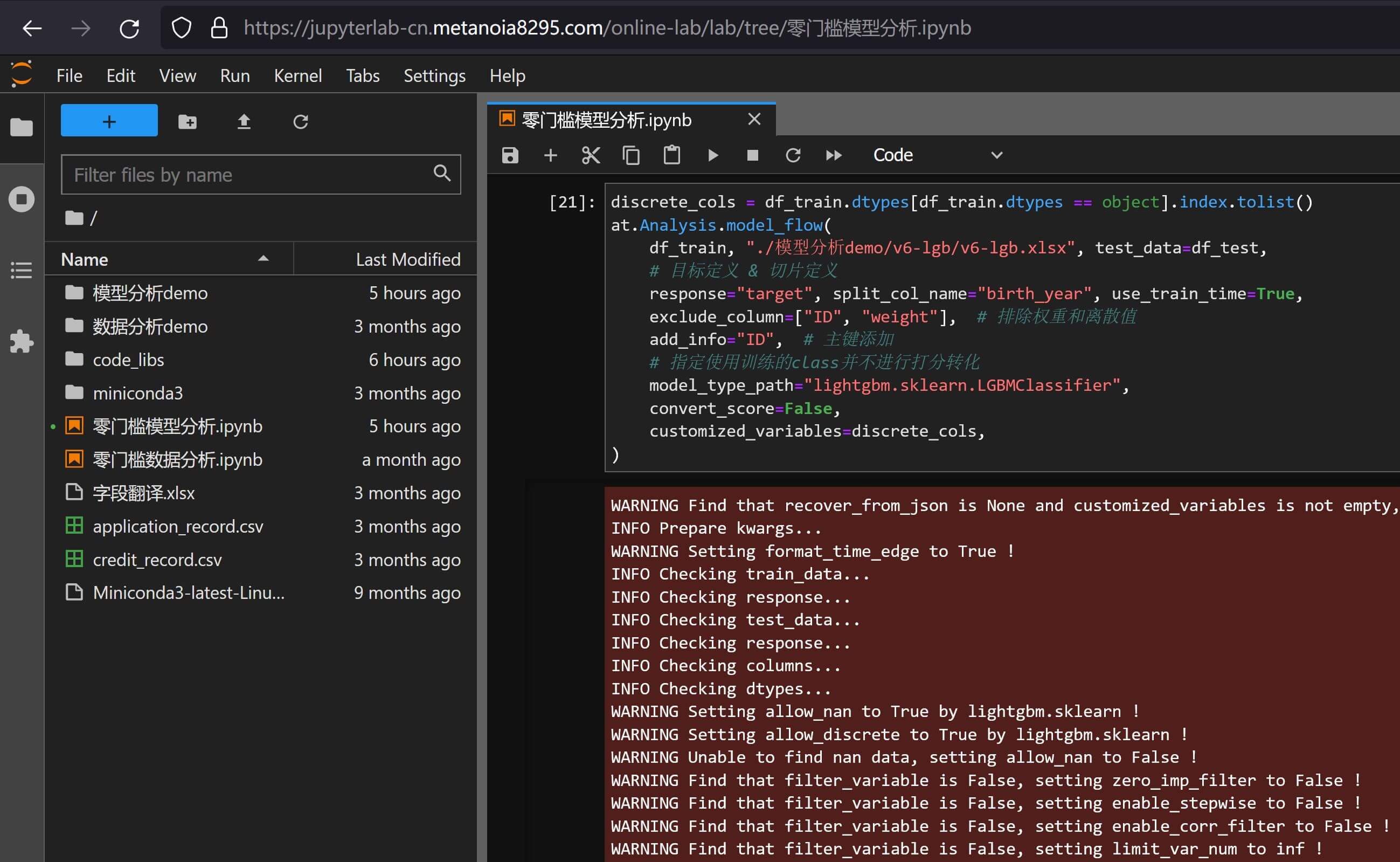1400x862 pixels.
Task: Interrupt the kernel with stop button
Action: pos(752,155)
